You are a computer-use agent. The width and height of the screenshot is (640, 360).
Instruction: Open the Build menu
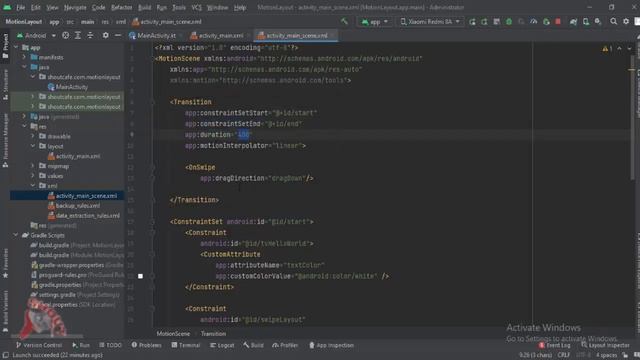coord(144,7)
